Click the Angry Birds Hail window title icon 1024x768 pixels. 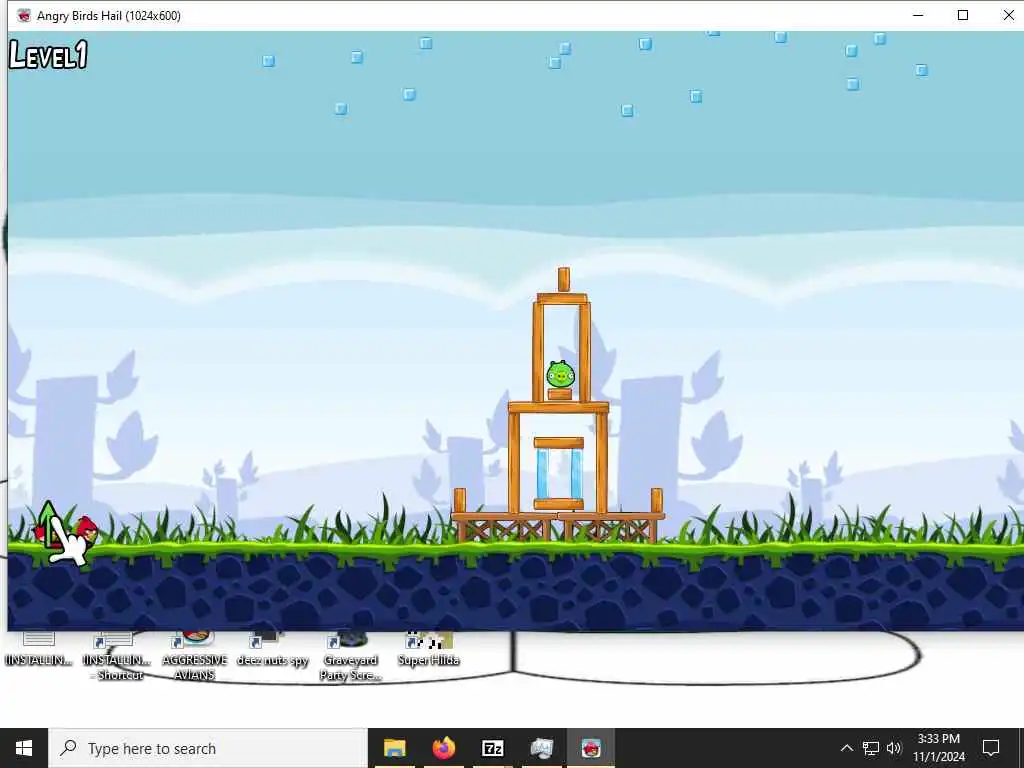[24, 15]
